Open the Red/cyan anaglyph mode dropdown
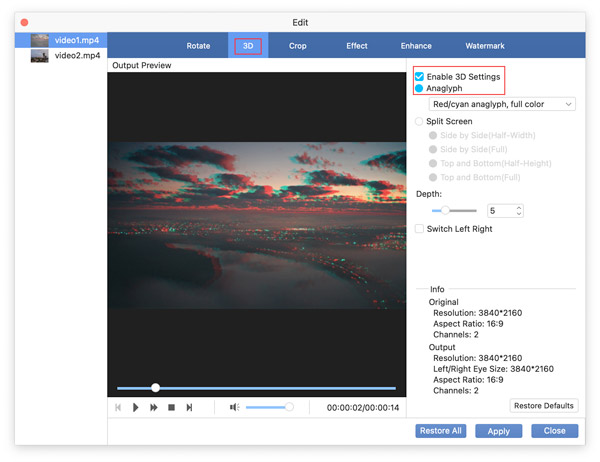600x462 pixels. point(501,104)
